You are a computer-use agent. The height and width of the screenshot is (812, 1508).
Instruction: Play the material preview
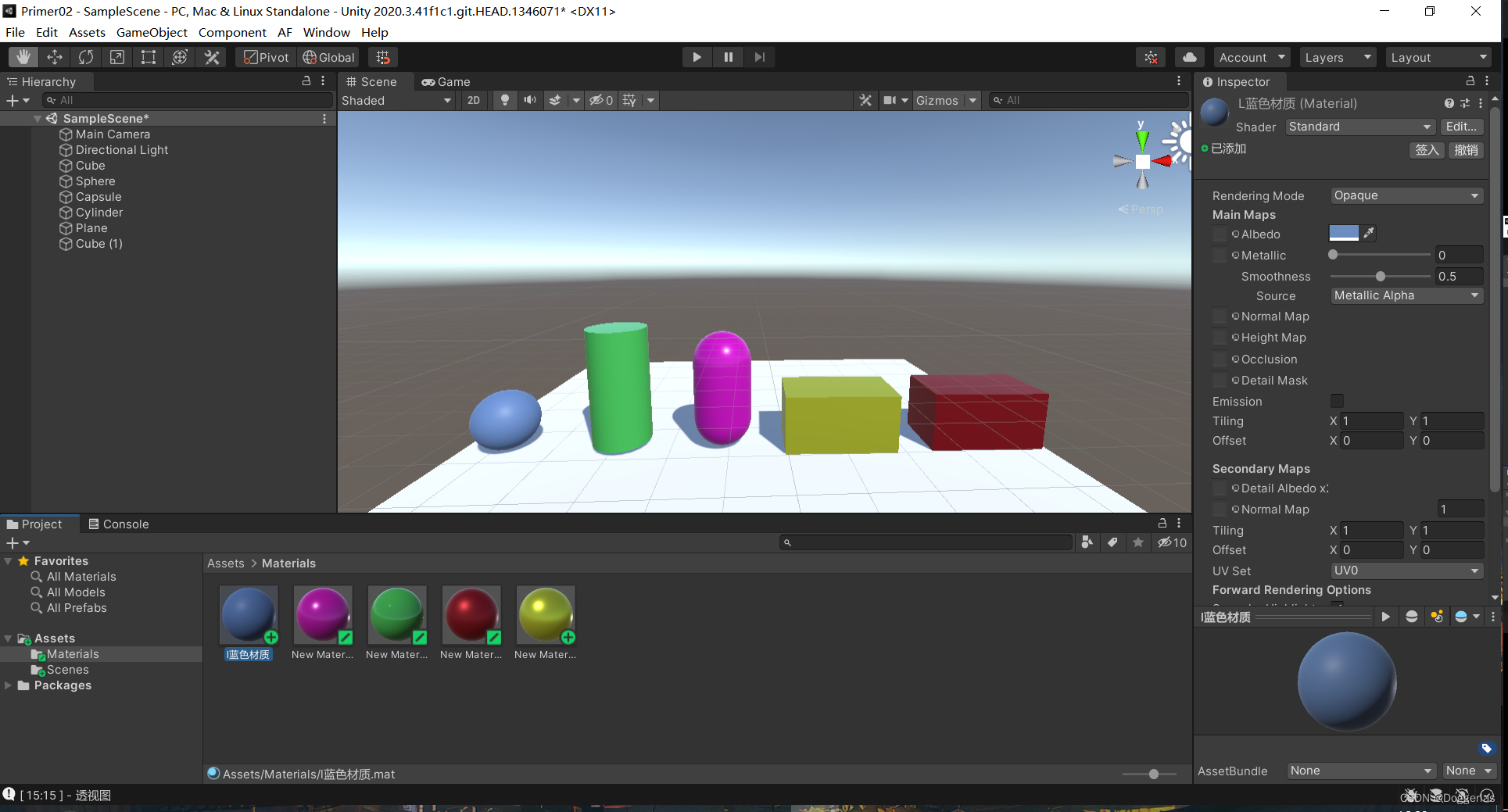(x=1385, y=617)
